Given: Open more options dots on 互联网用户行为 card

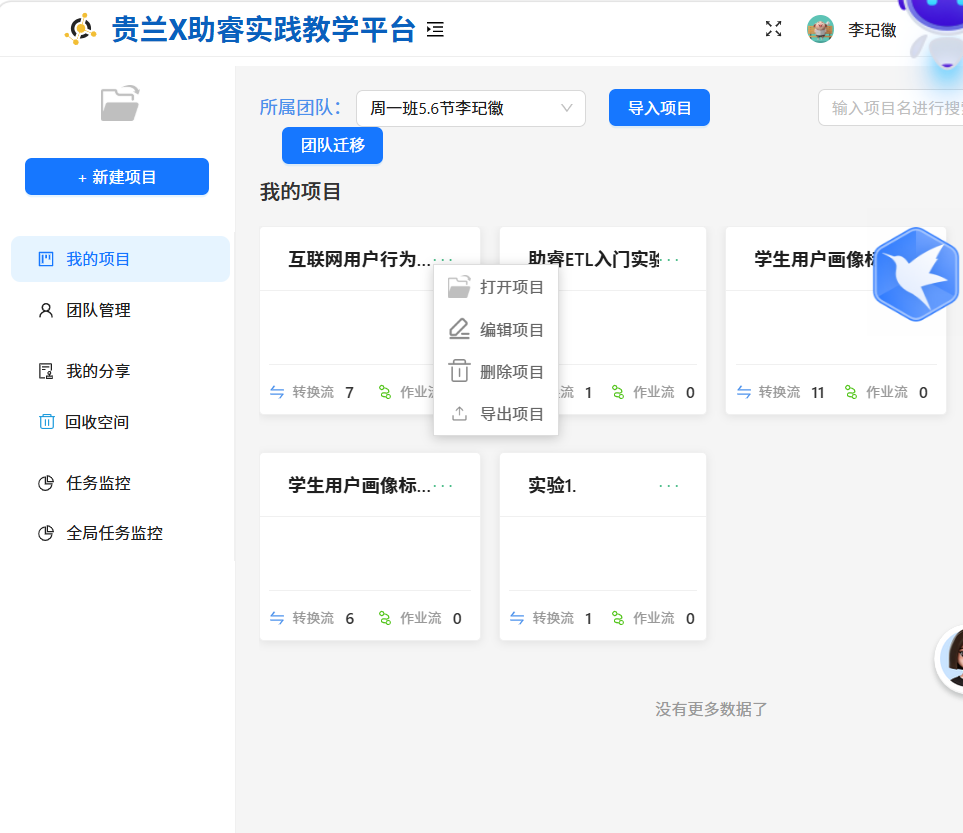Looking at the screenshot, I should [x=443, y=260].
